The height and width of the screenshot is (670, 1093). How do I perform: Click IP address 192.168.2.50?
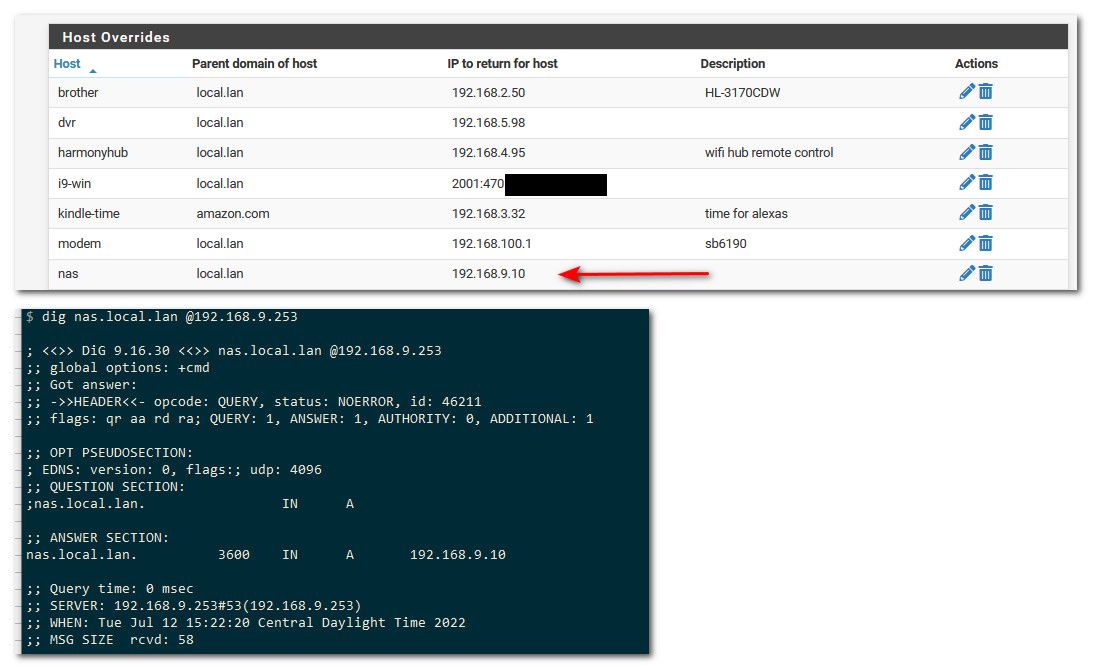pyautogui.click(x=489, y=92)
